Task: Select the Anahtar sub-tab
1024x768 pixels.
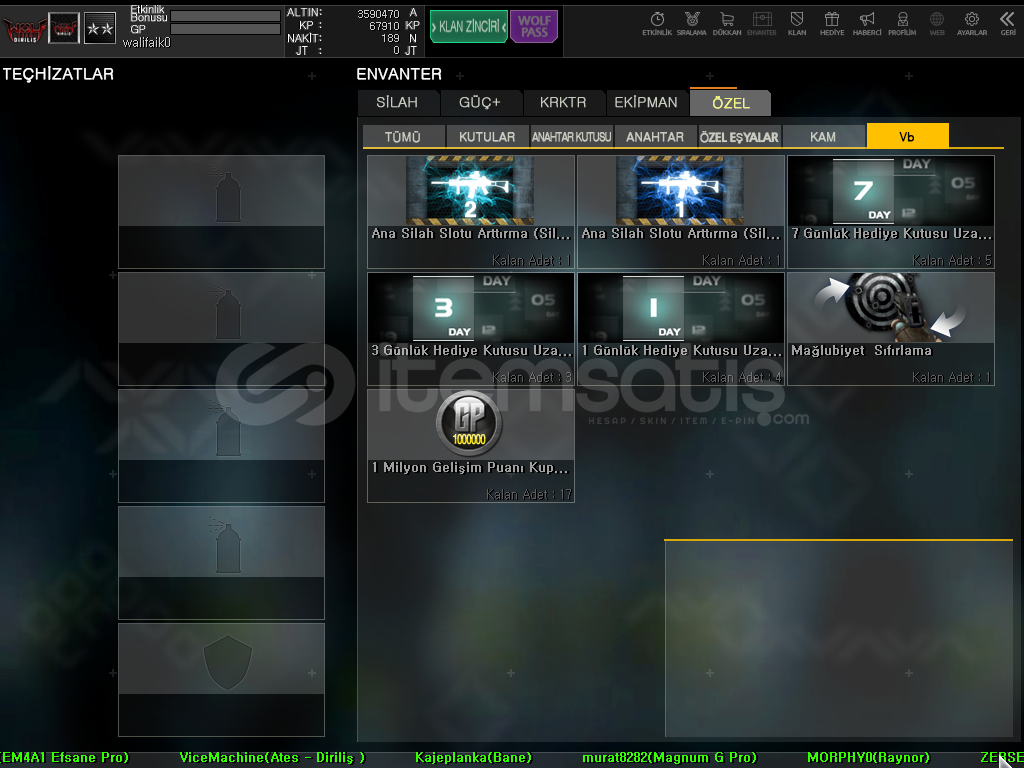Action: (655, 136)
